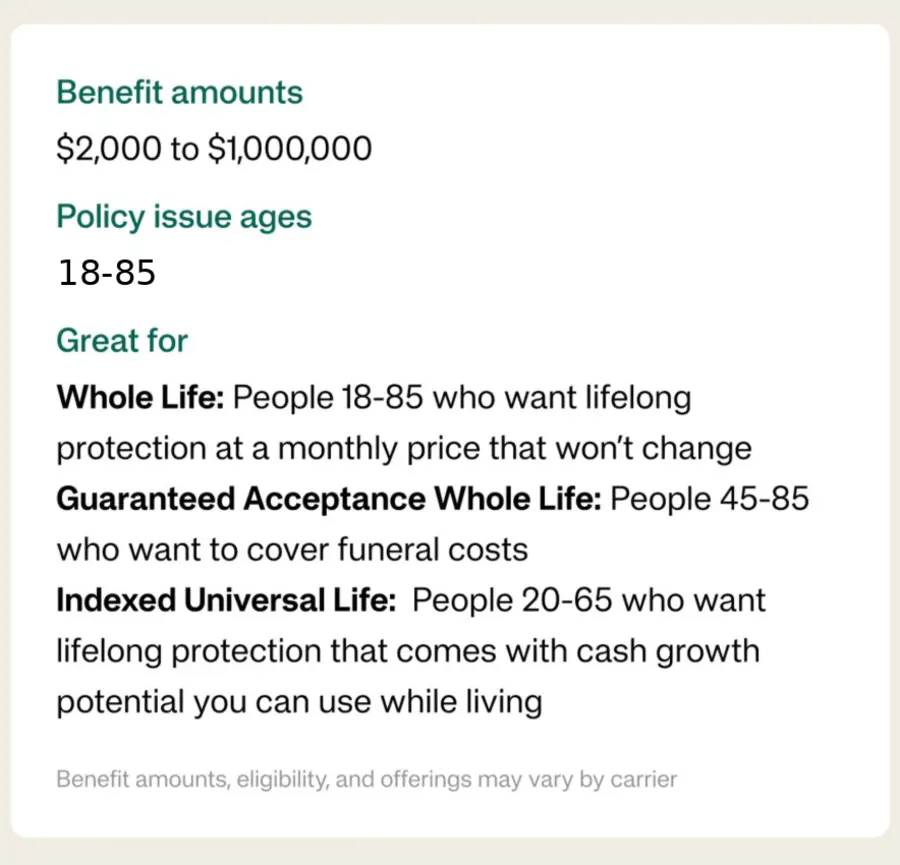Click 'protection at a monthly price' line
Image resolution: width=900 pixels, height=865 pixels.
(x=404, y=449)
